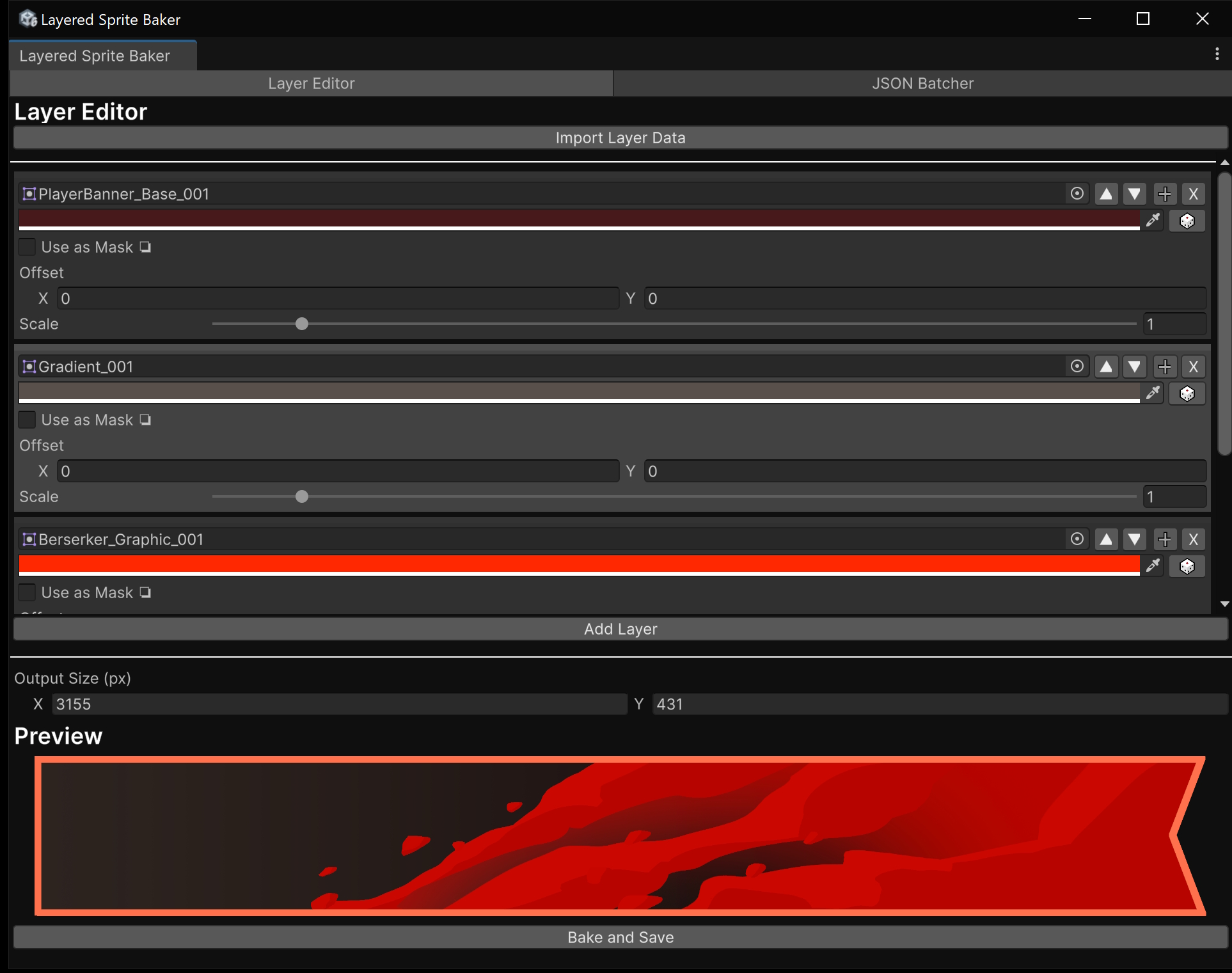
Task: Open the window options kebab menu
Action: [x=1217, y=54]
